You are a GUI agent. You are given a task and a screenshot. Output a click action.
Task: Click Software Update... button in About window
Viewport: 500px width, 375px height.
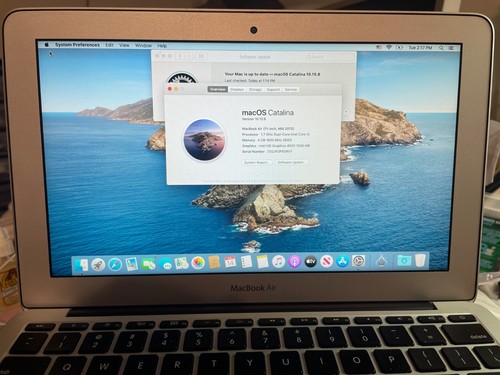[x=291, y=162]
